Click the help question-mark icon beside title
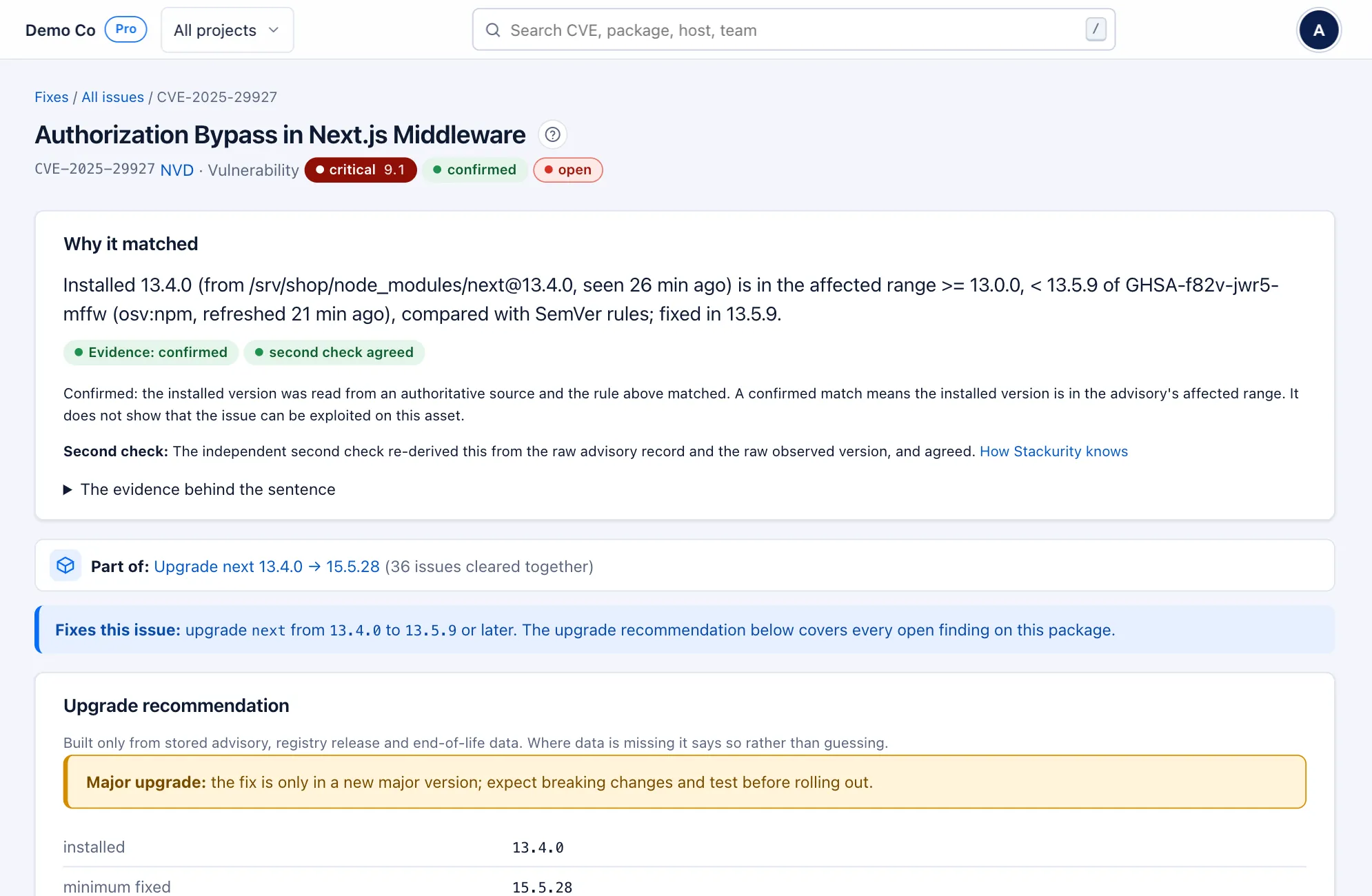This screenshot has height=896, width=1372. coord(552,134)
